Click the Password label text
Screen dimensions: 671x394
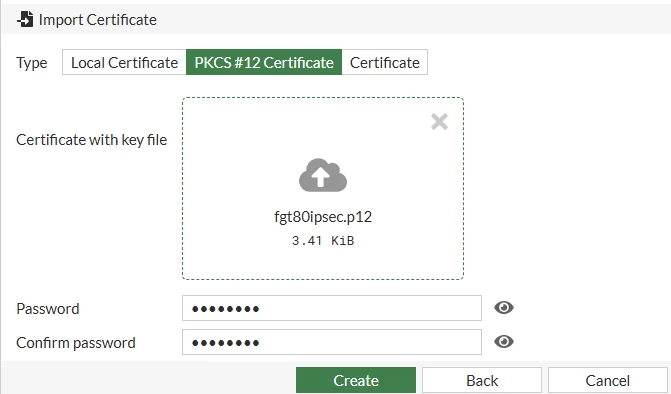48,308
